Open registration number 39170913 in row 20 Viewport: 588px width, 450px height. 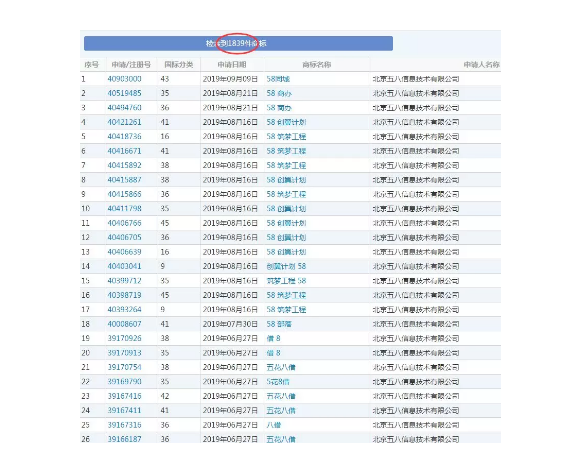point(124,353)
